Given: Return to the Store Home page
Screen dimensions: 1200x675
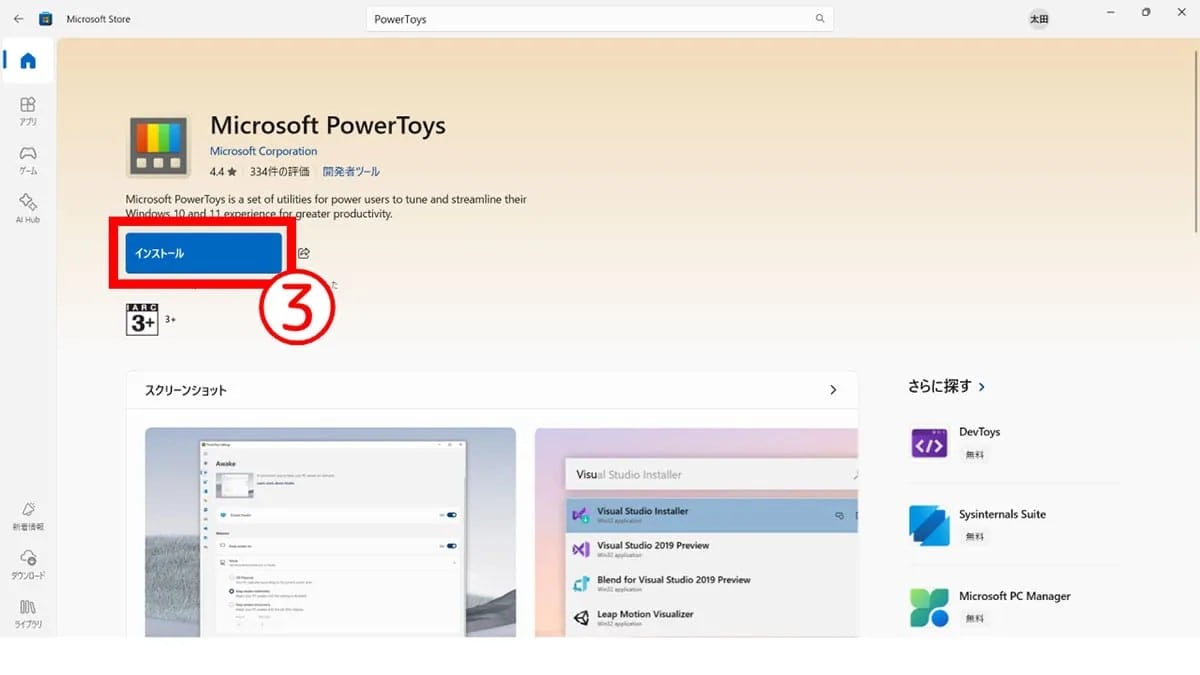Looking at the screenshot, I should coord(27,60).
